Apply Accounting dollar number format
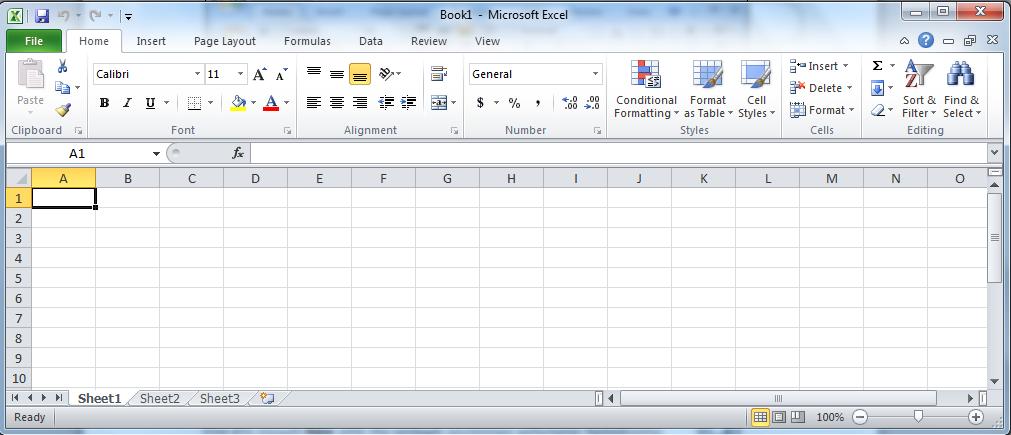Image resolution: width=1011 pixels, height=435 pixels. (480, 102)
